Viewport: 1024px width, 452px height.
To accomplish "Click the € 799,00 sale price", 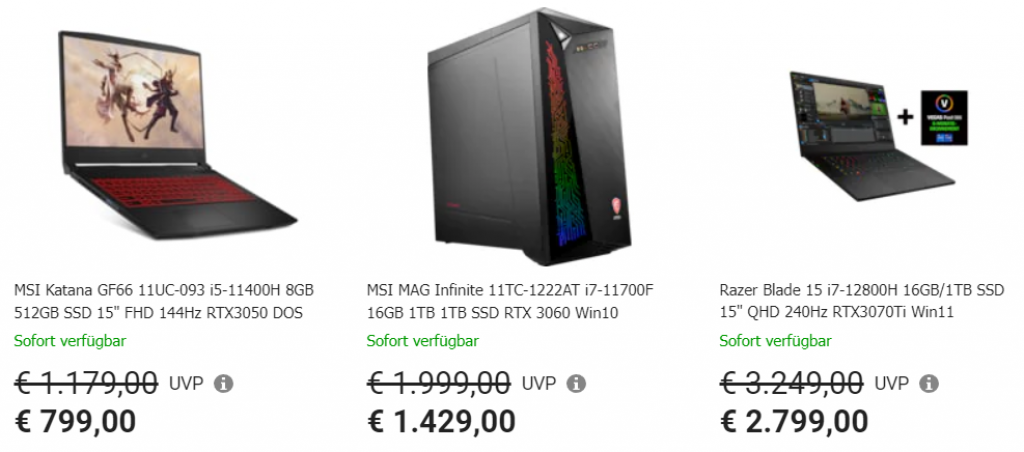I will coord(75,421).
